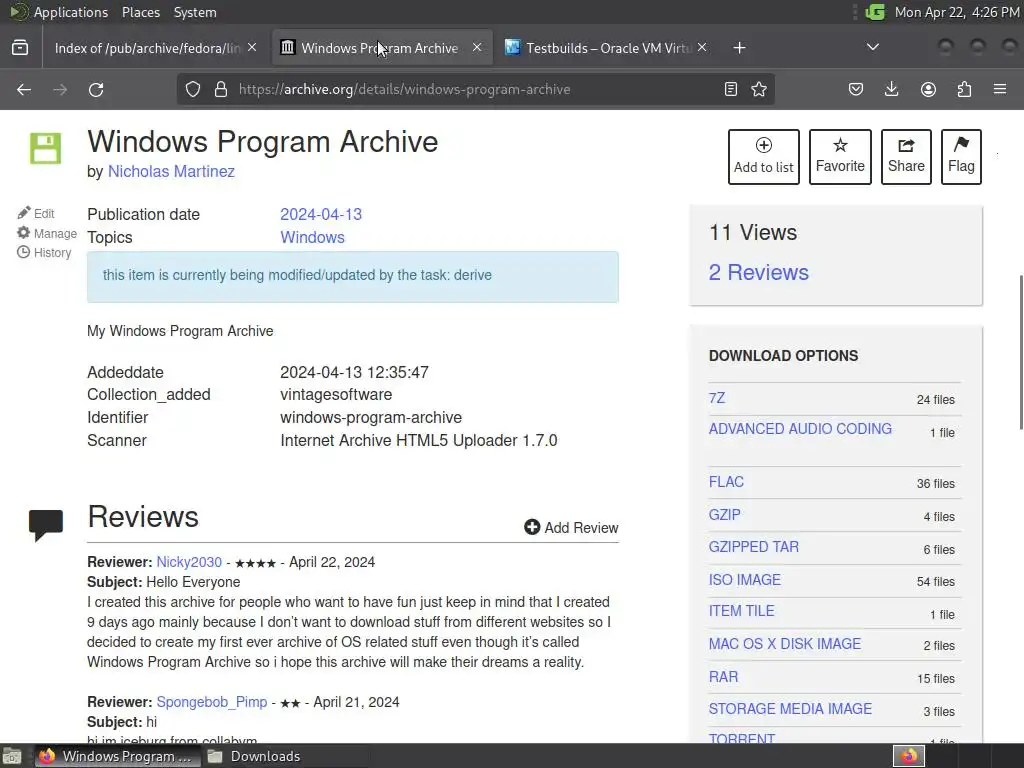
Task: Click the clock History item link
Action: point(44,253)
